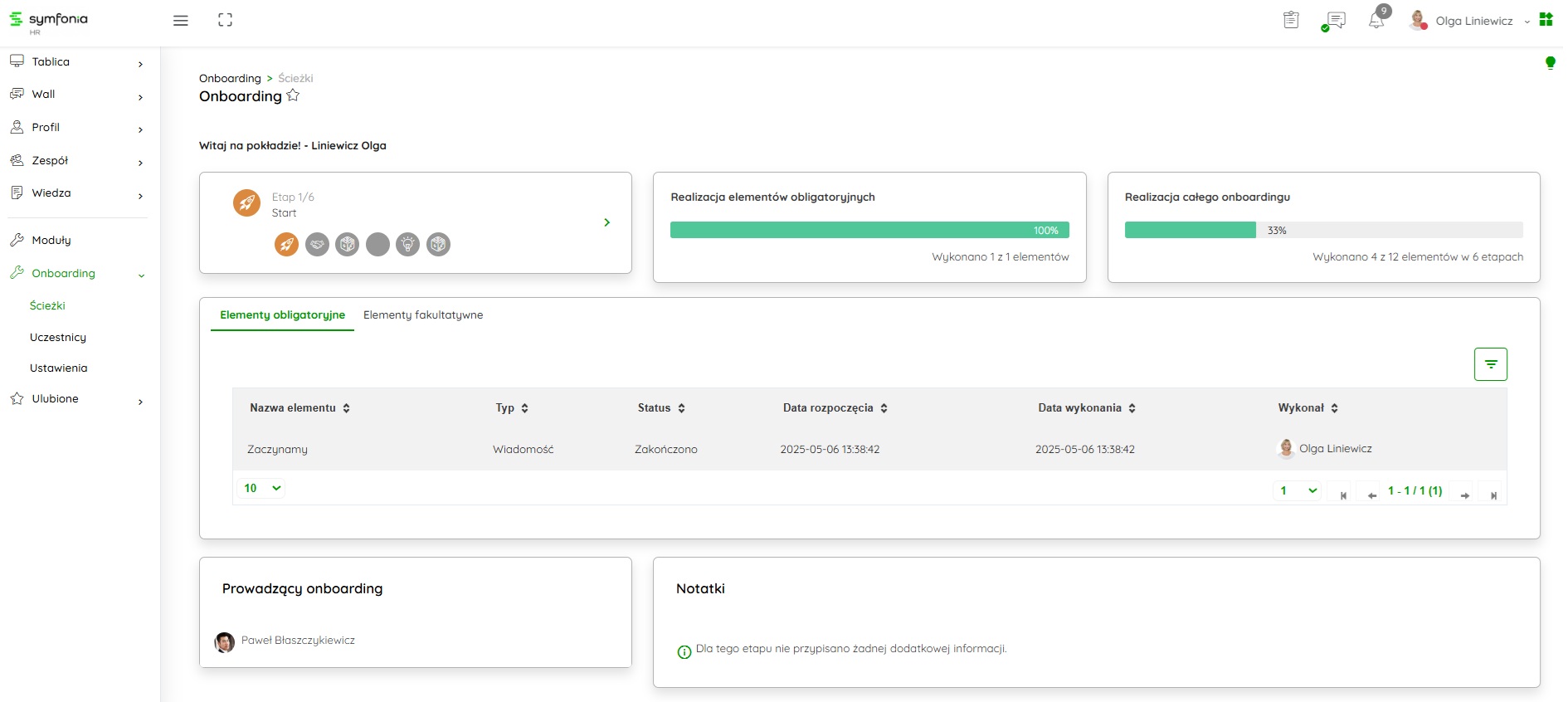This screenshot has width=1568, height=702.
Task: Click the Onboarding breadcrumb link
Action: click(x=230, y=79)
